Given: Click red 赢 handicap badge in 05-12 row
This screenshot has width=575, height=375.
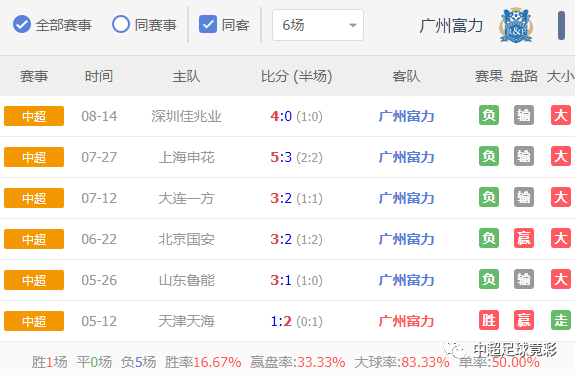Looking at the screenshot, I should click(524, 321).
